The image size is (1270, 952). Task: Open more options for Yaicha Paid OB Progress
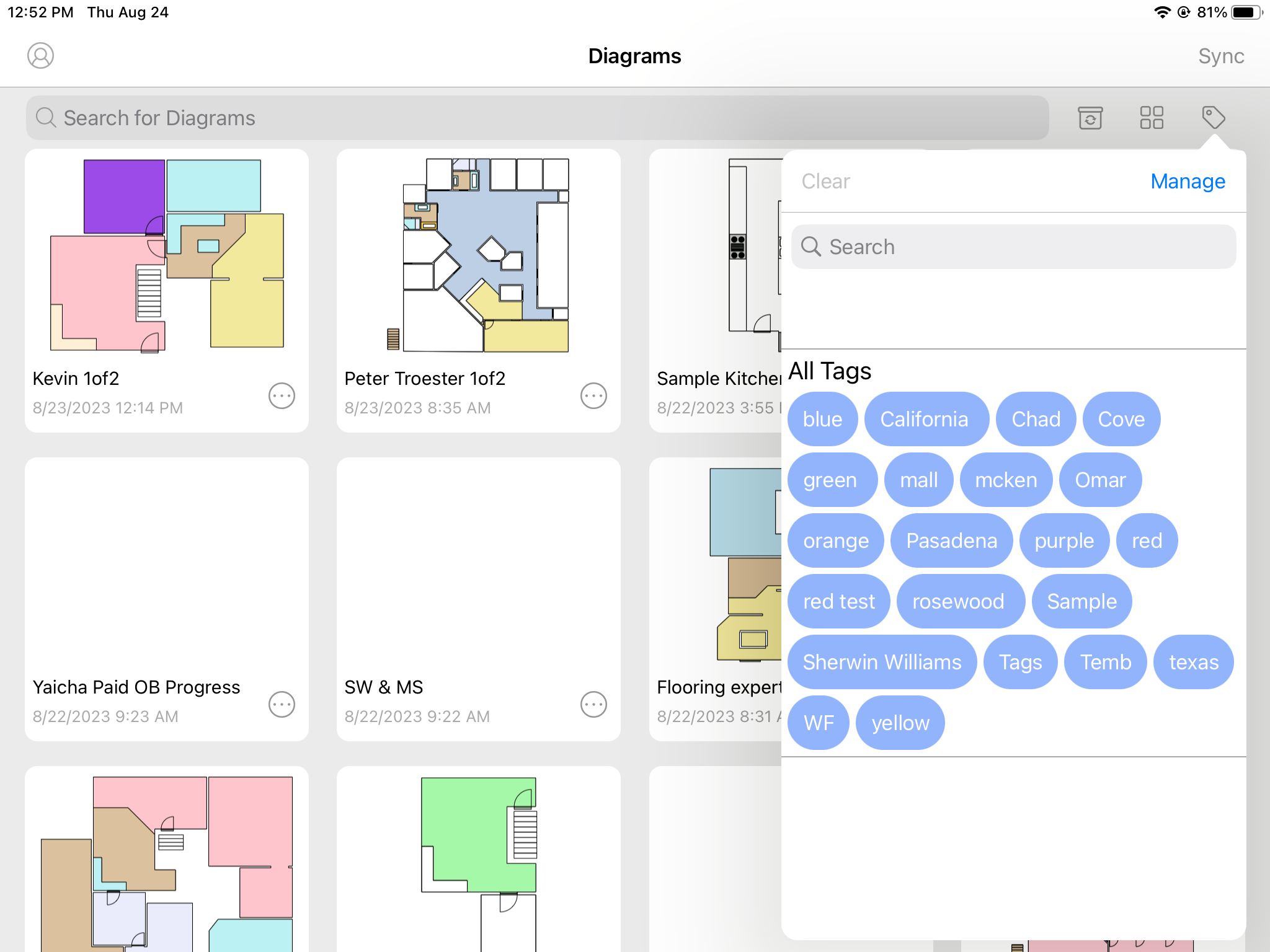point(282,704)
